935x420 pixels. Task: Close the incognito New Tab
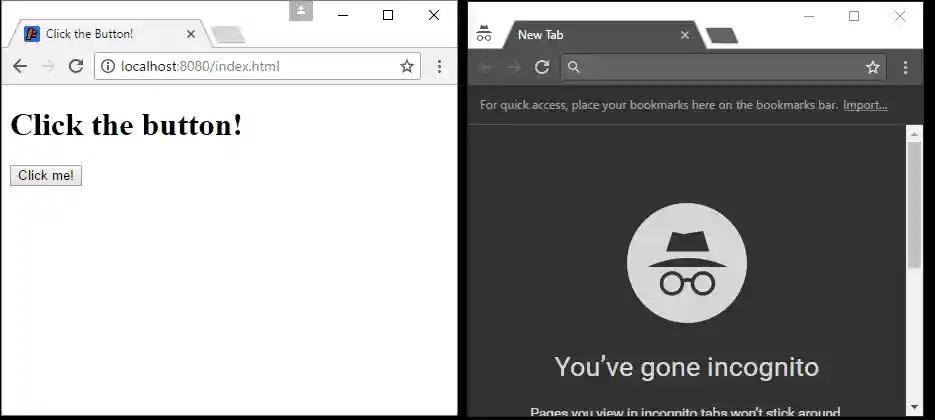tap(685, 35)
